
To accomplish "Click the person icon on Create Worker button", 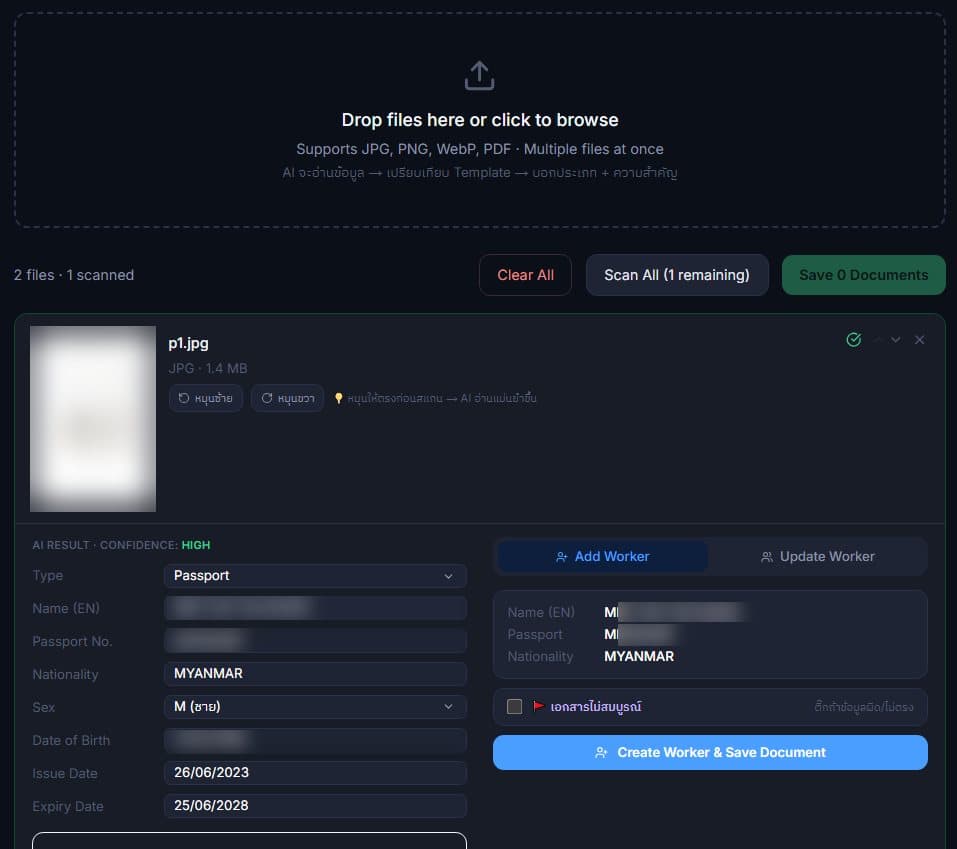I will coord(601,753).
